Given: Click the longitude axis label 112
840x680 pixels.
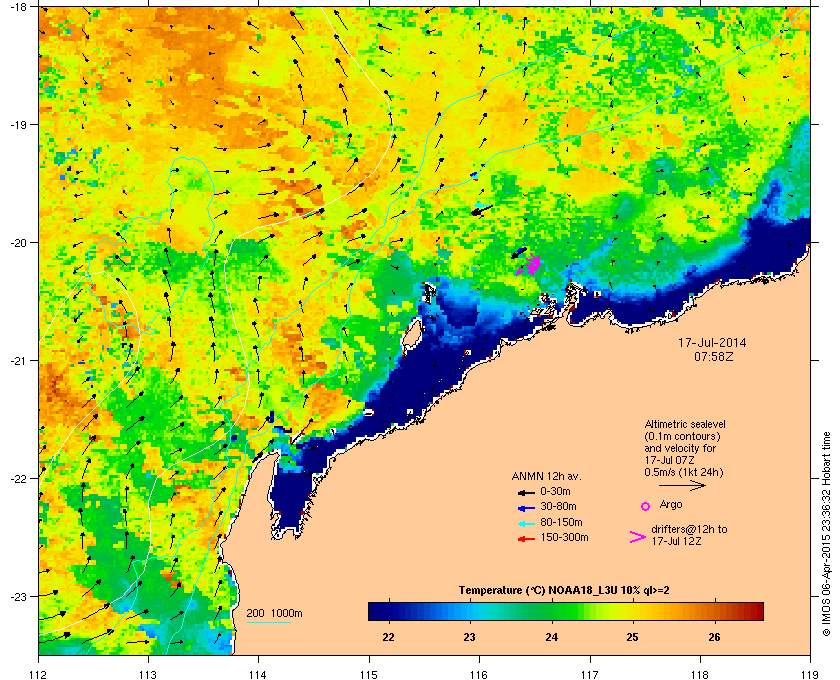Looking at the screenshot, I should [x=38, y=674].
